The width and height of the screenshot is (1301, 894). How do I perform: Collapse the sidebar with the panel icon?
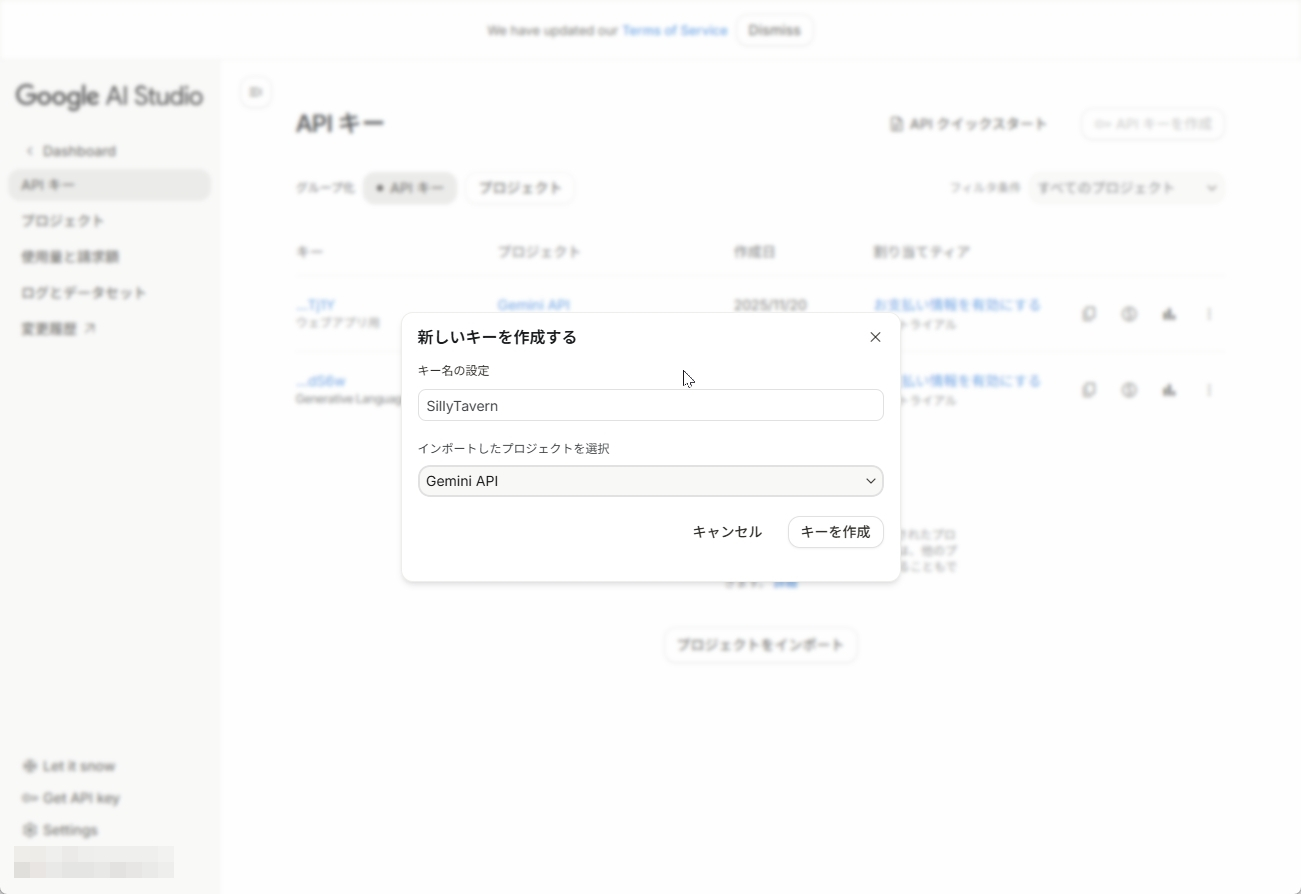click(x=256, y=92)
